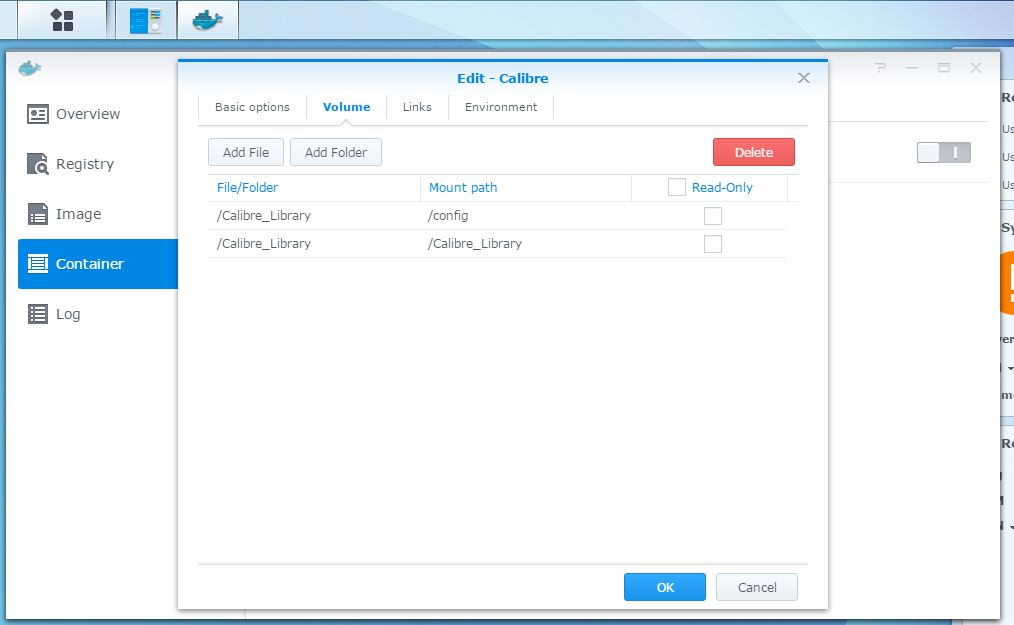Click the Edit - Calibre dialog title
The width and height of the screenshot is (1014, 625).
click(x=502, y=78)
